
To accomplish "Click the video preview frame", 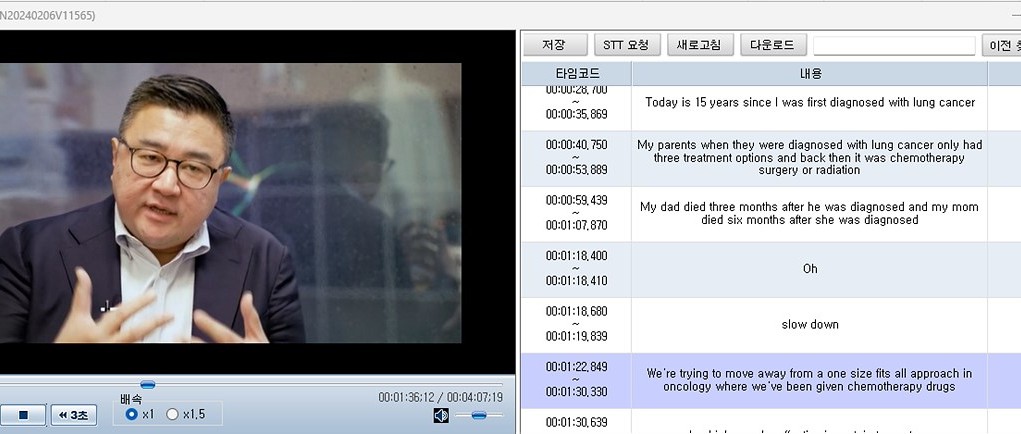I will tap(231, 203).
